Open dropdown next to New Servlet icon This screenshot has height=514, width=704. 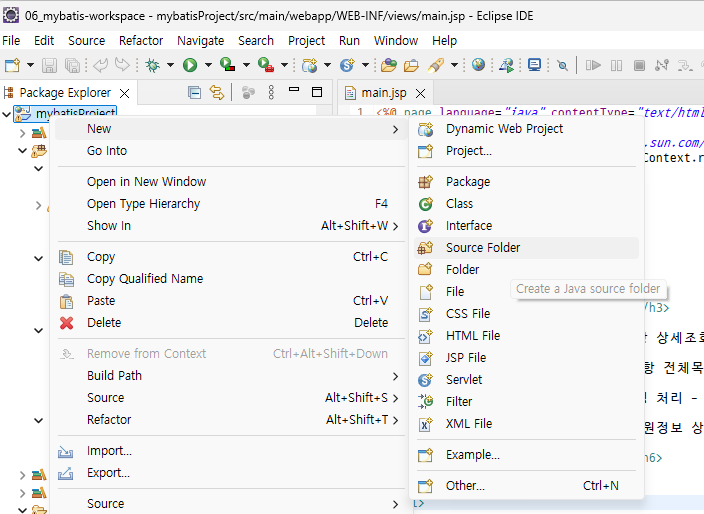(x=365, y=66)
